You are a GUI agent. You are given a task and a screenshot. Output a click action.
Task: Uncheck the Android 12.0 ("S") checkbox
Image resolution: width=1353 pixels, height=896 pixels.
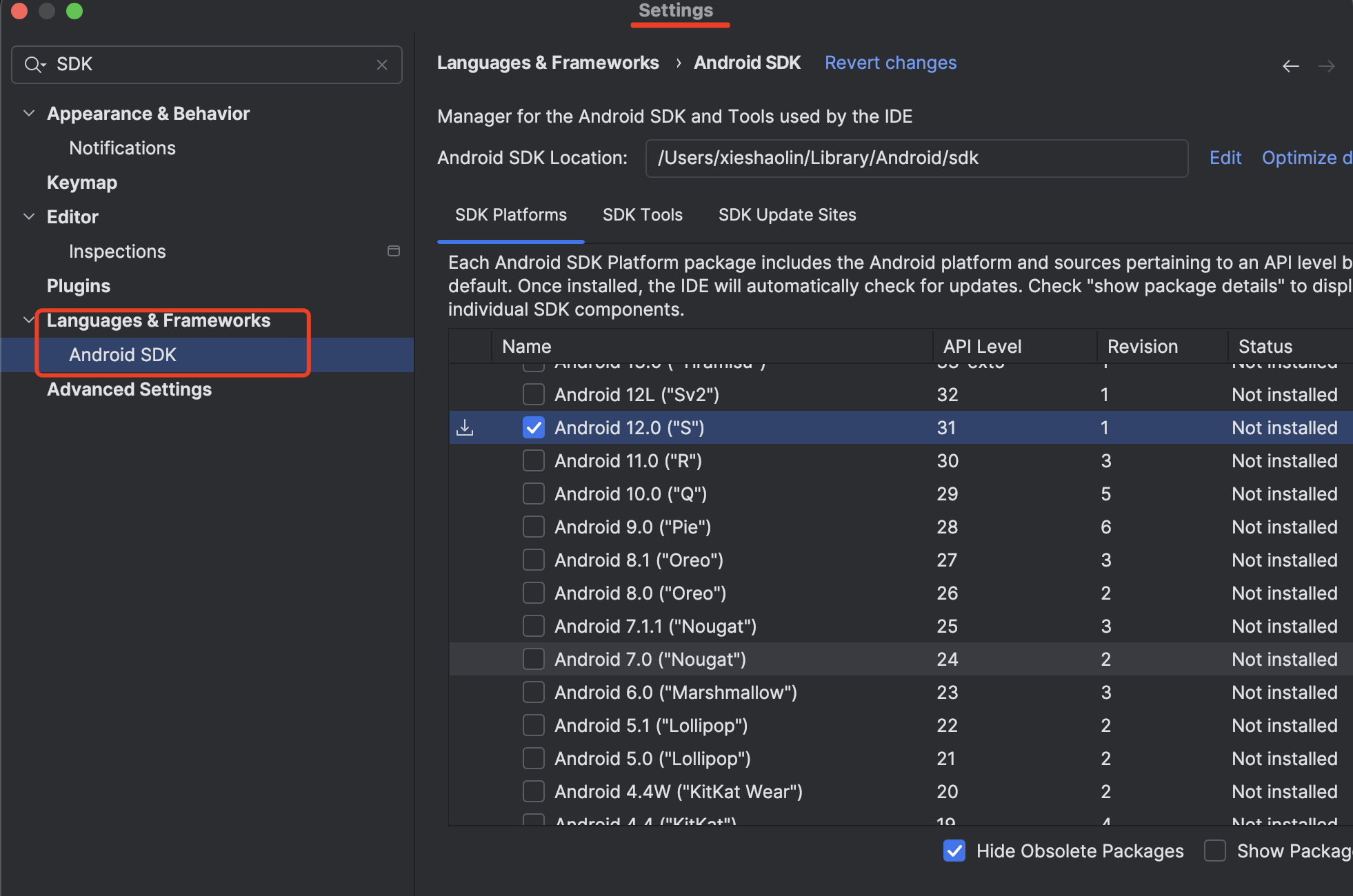534,427
